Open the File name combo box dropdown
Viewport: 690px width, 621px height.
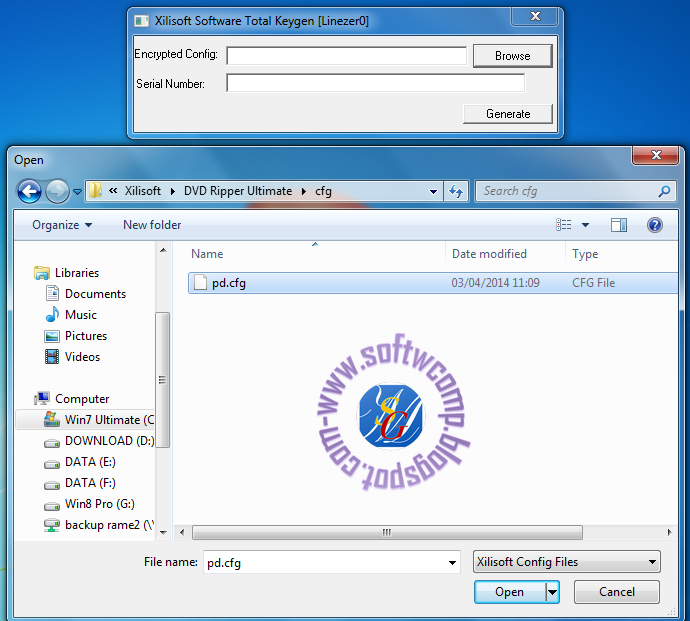tap(452, 563)
